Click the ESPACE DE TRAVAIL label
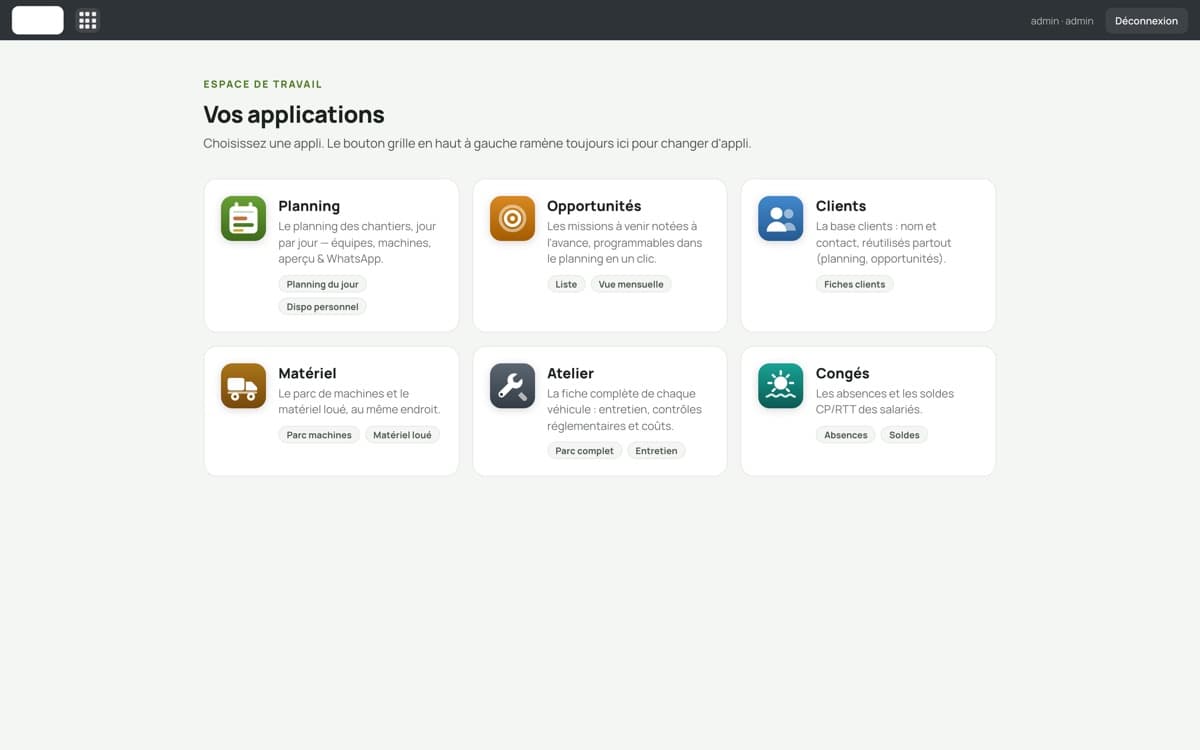1200x750 pixels. pos(263,84)
